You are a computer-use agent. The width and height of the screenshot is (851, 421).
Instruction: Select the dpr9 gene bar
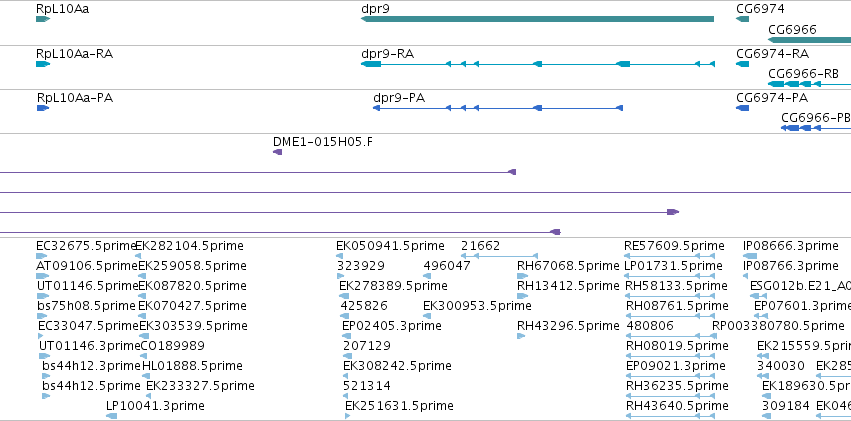click(x=537, y=19)
